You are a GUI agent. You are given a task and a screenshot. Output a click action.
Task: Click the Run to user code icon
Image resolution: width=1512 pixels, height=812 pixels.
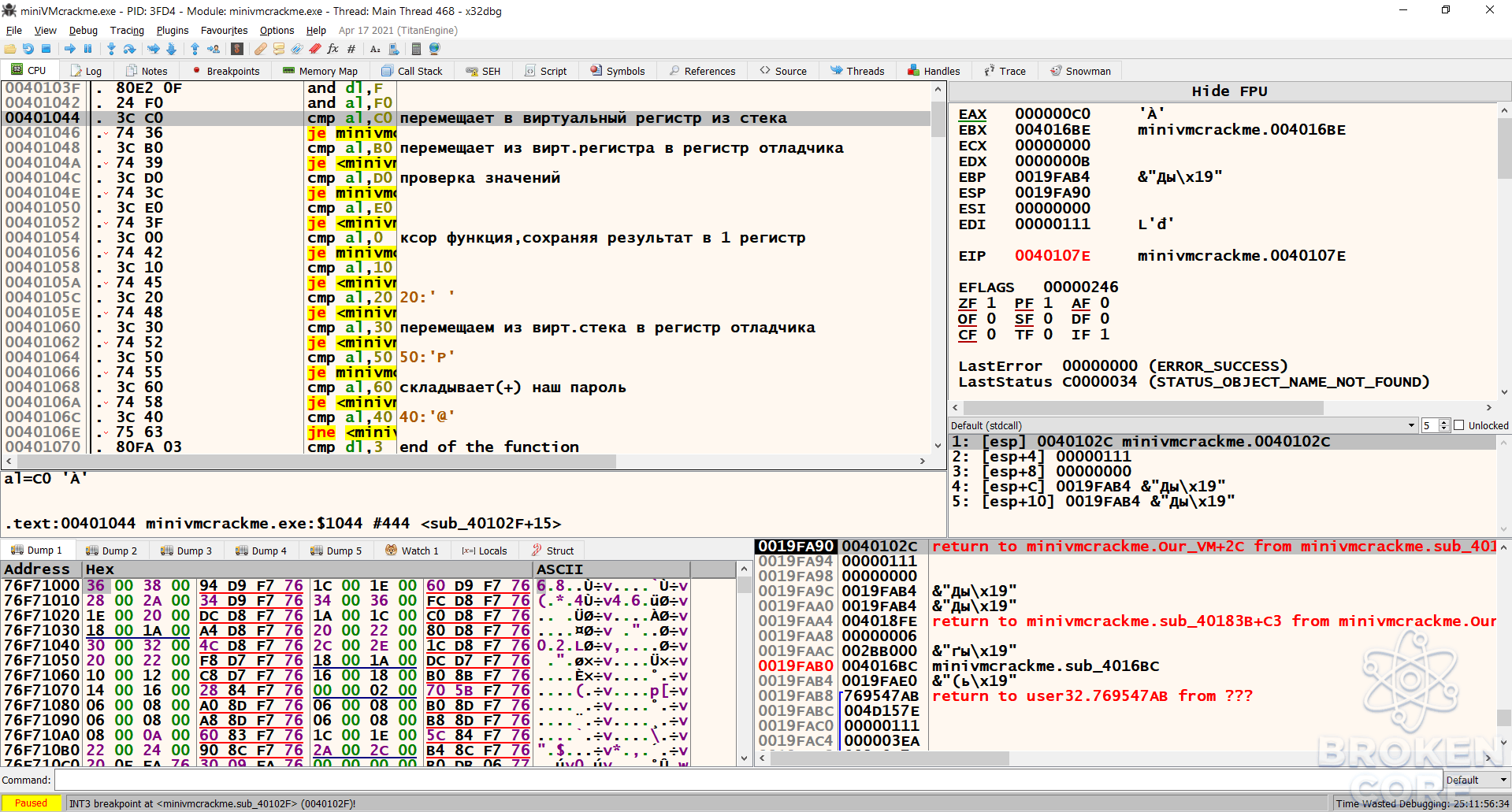tap(214, 49)
